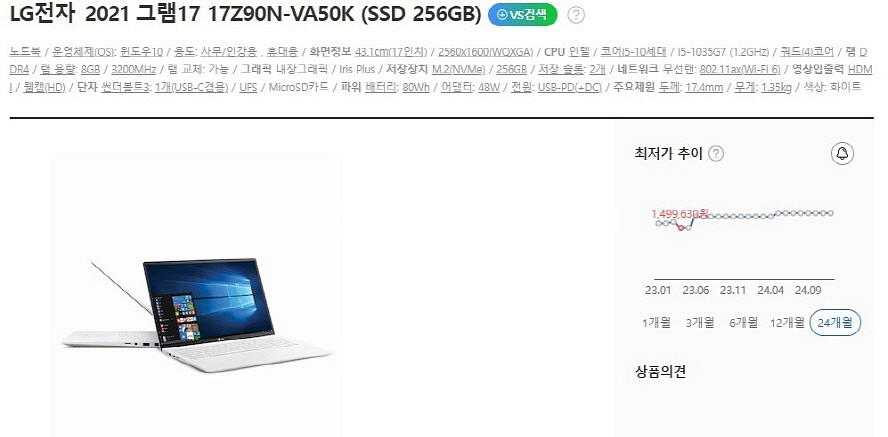Select the 12개월 price period

pos(787,323)
